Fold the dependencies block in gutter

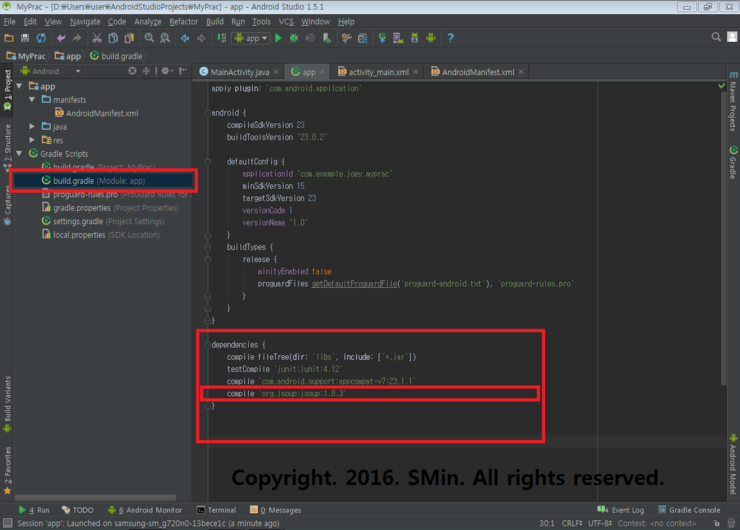208,345
